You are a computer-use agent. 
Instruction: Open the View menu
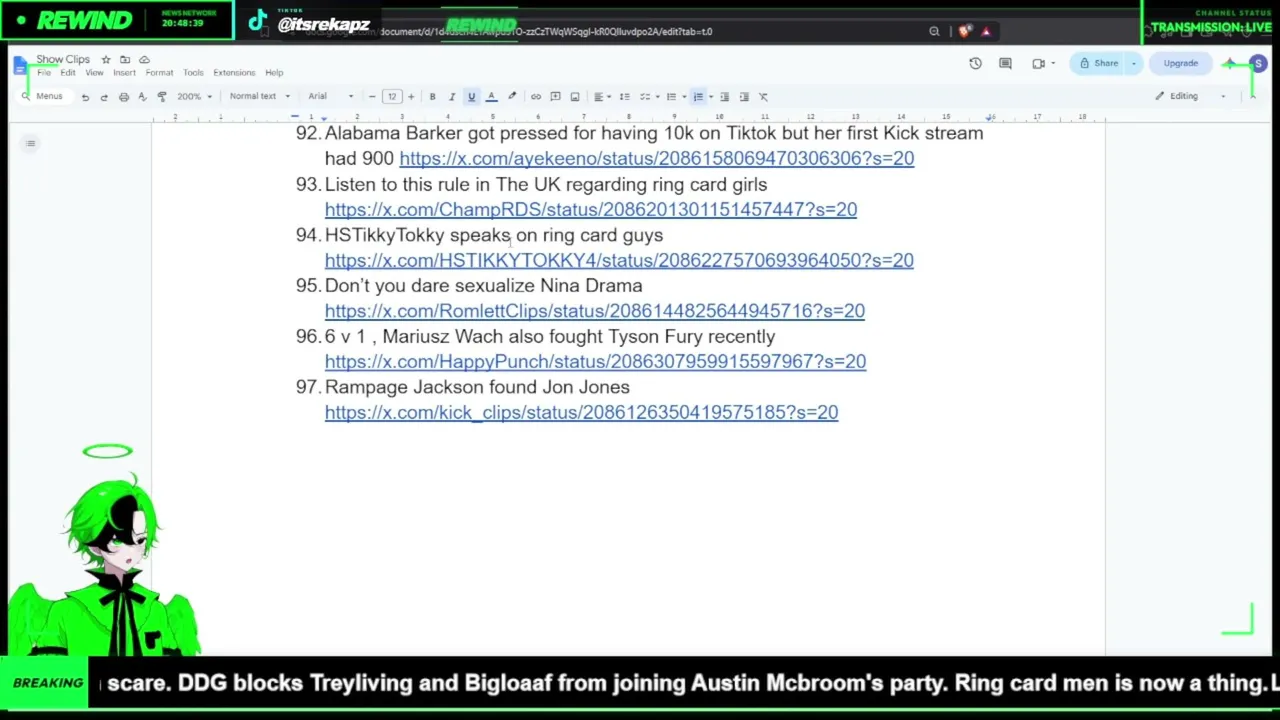click(x=94, y=73)
